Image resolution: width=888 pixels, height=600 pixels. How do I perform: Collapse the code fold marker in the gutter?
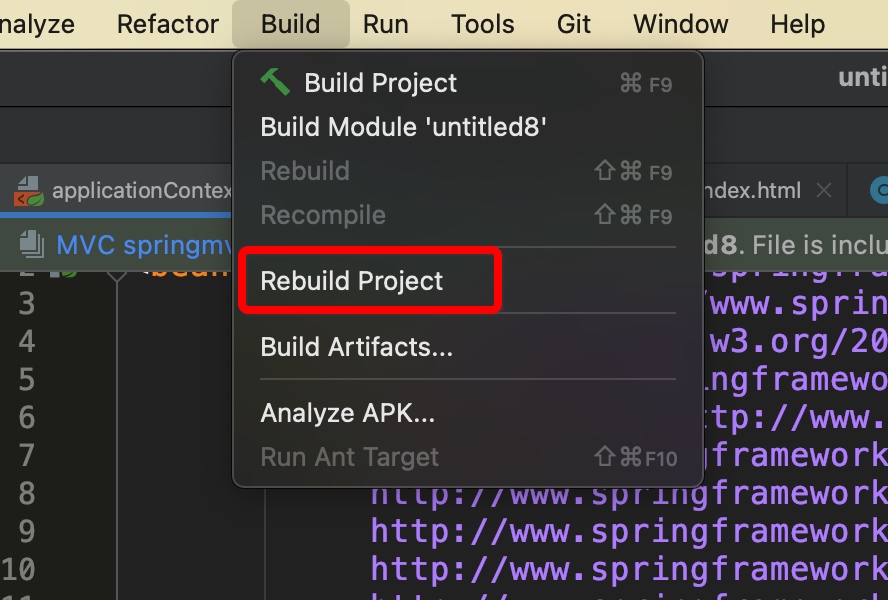(x=116, y=271)
